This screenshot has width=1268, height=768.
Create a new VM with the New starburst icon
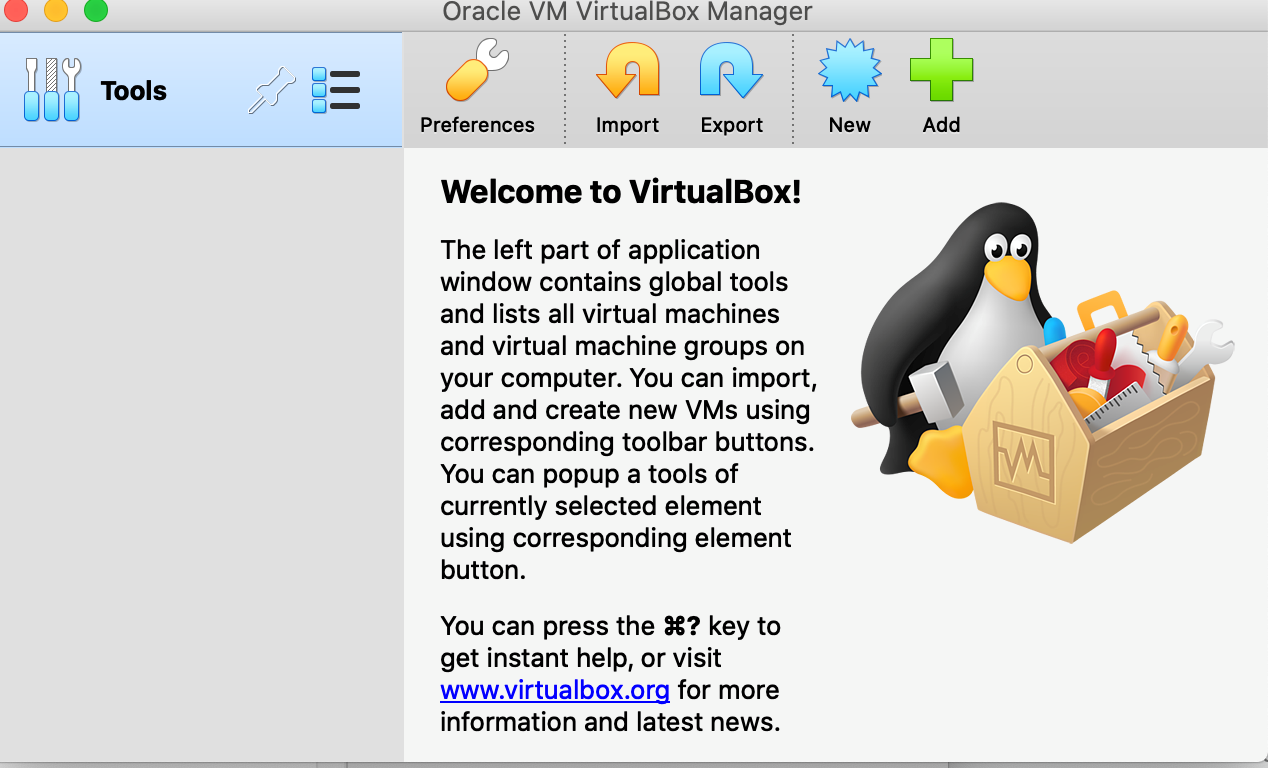[849, 72]
